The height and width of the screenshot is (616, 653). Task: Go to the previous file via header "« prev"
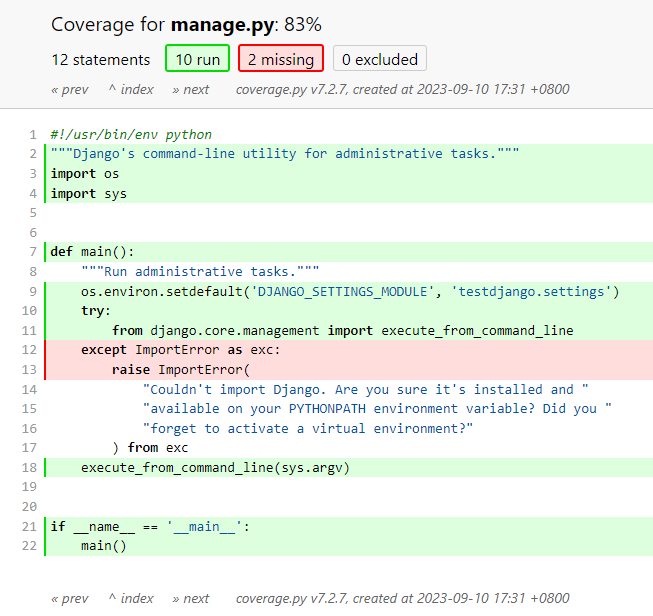[70, 89]
